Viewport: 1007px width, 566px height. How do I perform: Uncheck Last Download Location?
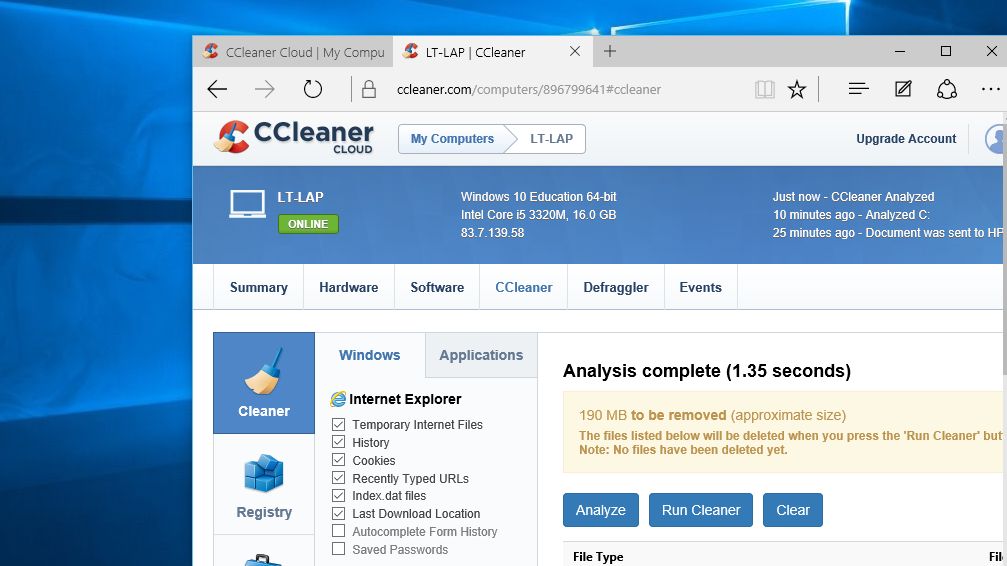click(x=338, y=513)
